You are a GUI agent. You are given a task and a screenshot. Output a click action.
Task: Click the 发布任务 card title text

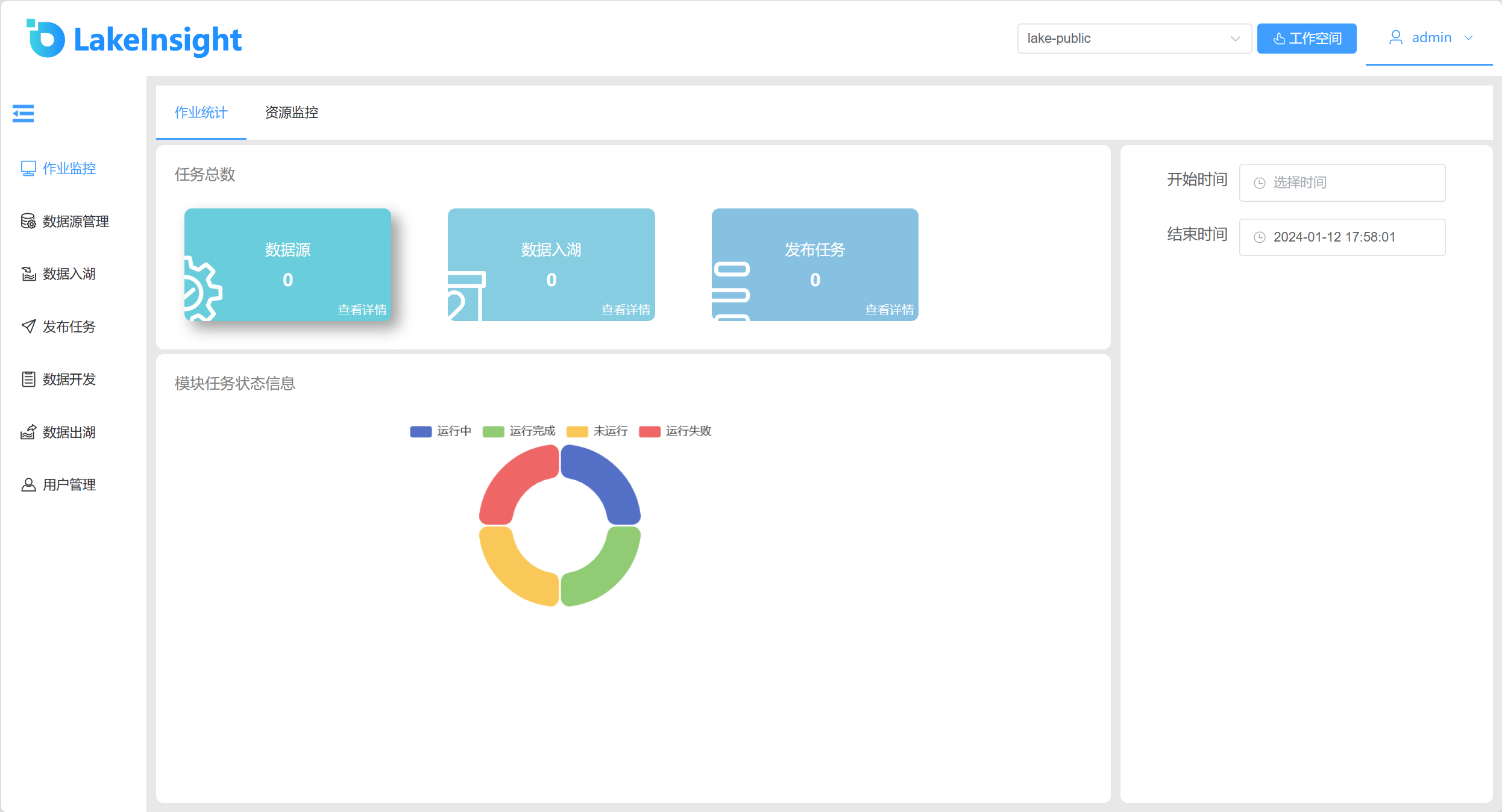[x=815, y=250]
